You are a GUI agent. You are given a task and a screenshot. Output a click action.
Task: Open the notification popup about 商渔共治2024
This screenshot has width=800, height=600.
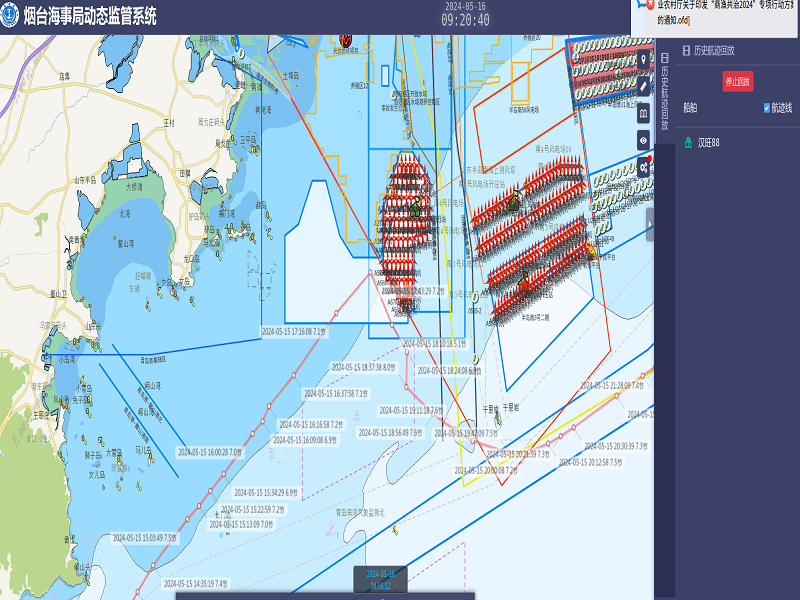(x=714, y=12)
